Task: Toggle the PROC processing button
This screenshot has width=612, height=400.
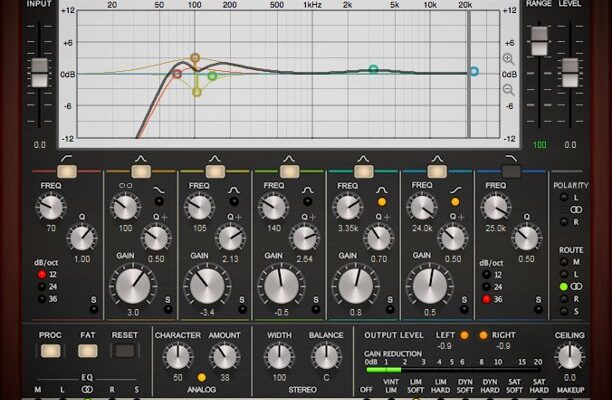Action: tap(49, 351)
